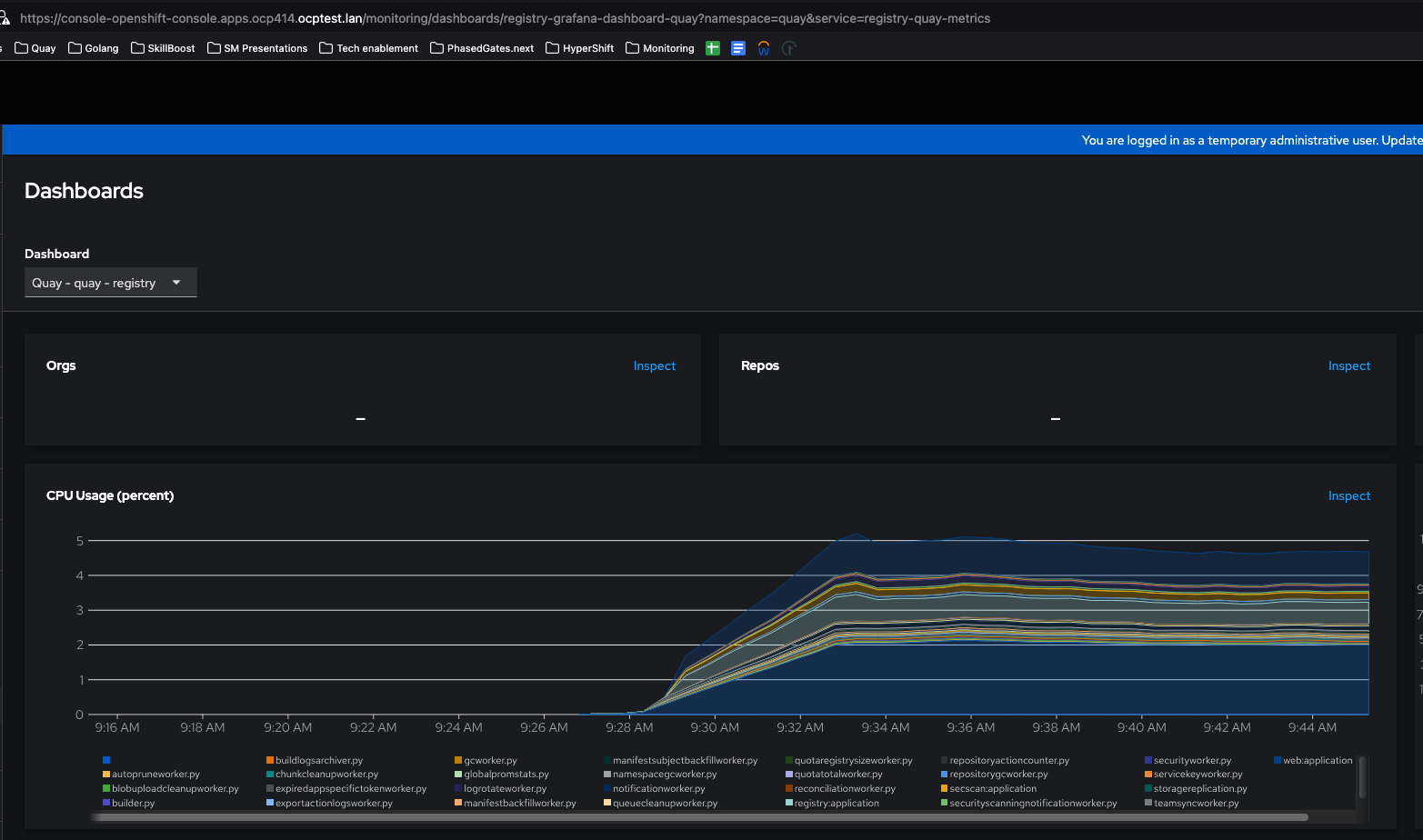Click the legend horizontal scrollbar
Viewport: 1423px width, 840px height.
[x=698, y=817]
